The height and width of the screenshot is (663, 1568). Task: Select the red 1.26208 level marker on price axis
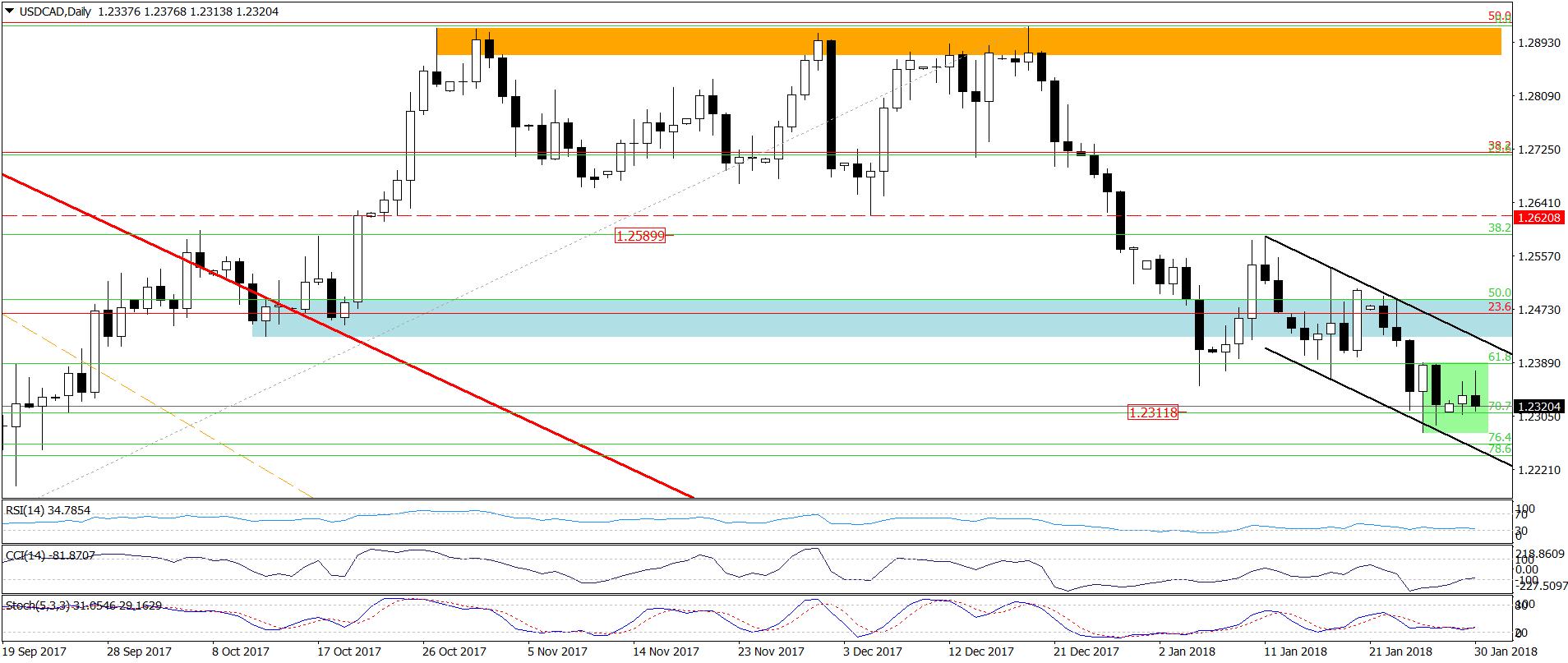(x=1538, y=218)
